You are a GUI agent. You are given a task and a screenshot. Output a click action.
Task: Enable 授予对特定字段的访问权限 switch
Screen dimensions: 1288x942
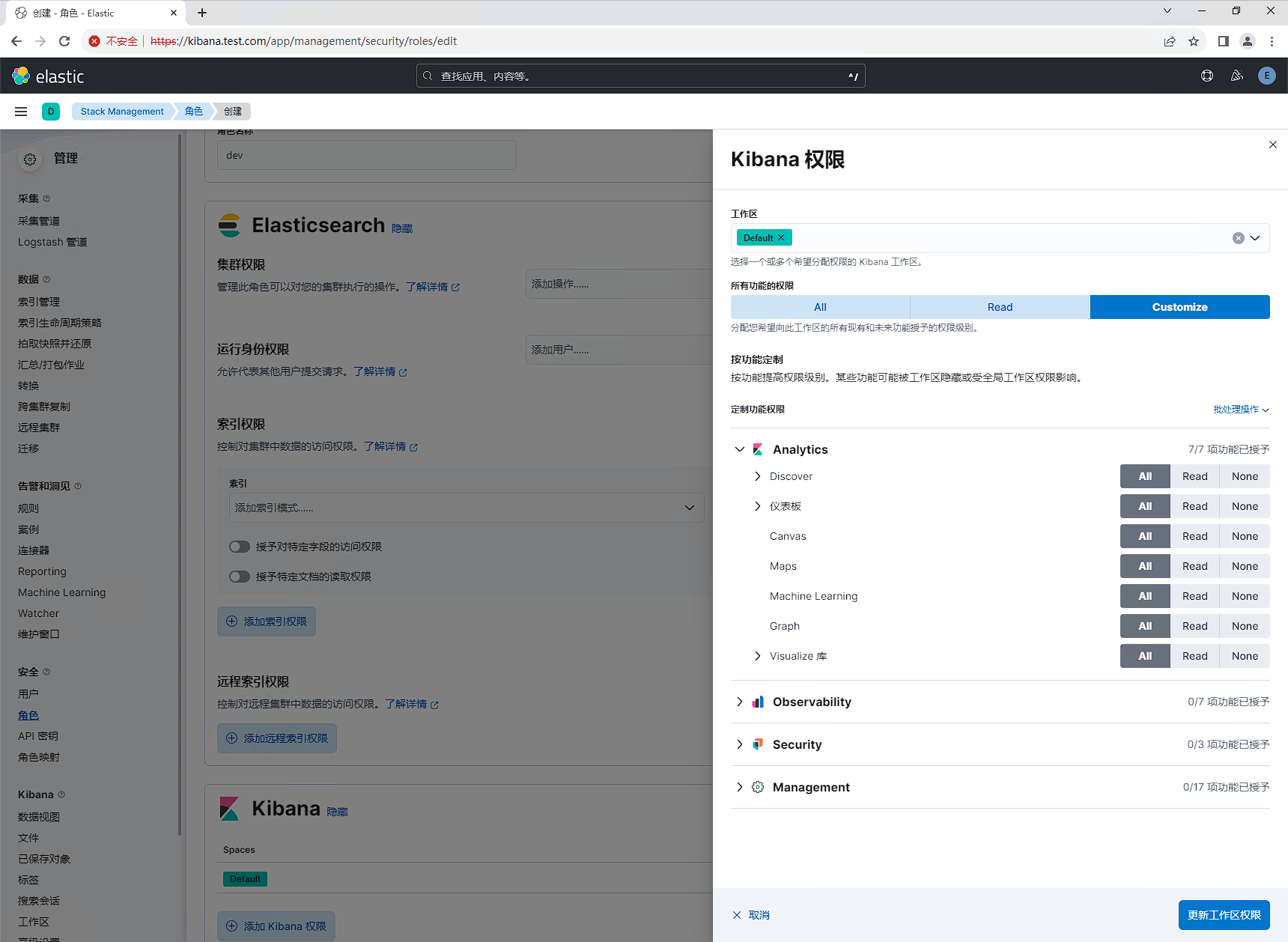coord(240,547)
